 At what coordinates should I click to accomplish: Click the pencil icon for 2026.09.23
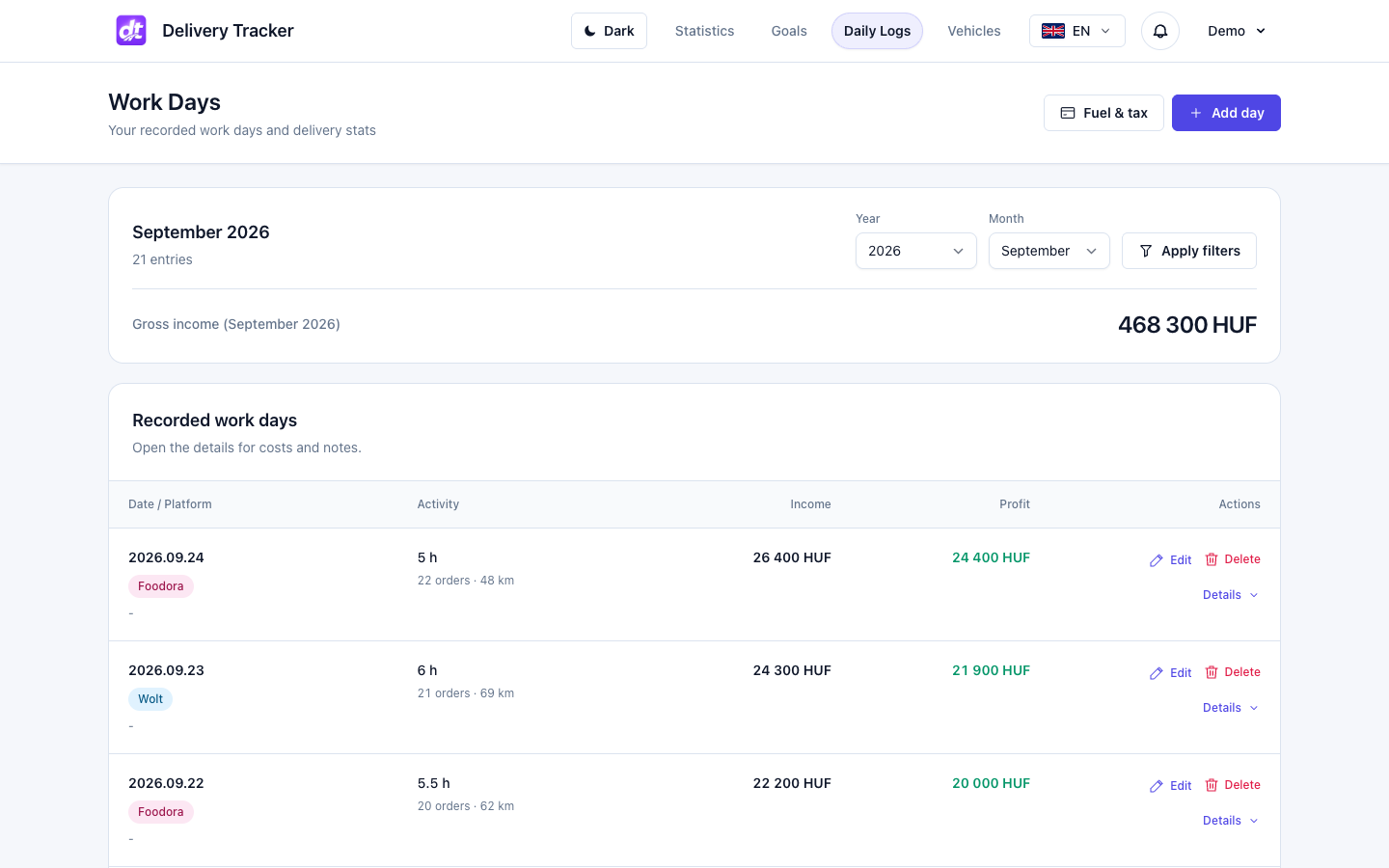click(x=1157, y=673)
